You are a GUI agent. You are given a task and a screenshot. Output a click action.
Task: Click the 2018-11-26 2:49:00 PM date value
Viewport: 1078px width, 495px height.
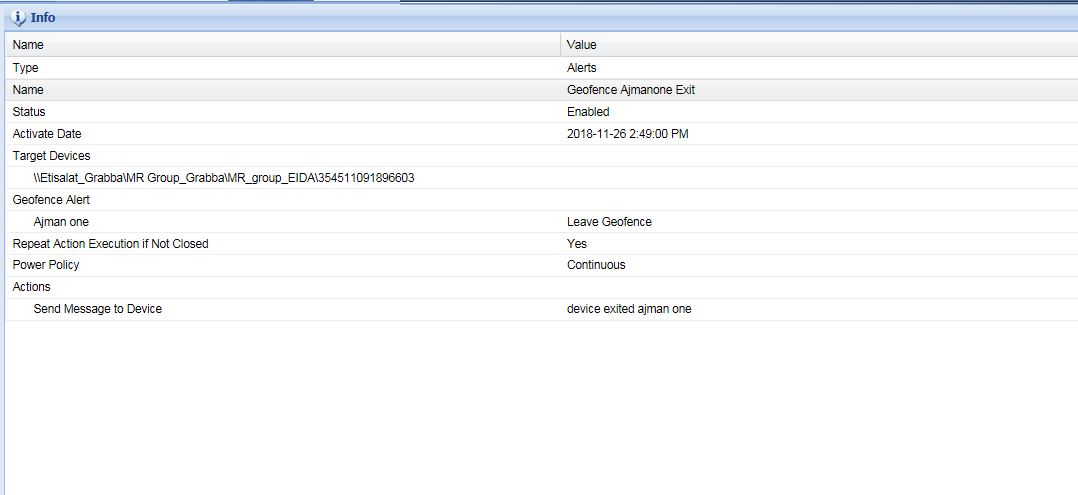[627, 134]
